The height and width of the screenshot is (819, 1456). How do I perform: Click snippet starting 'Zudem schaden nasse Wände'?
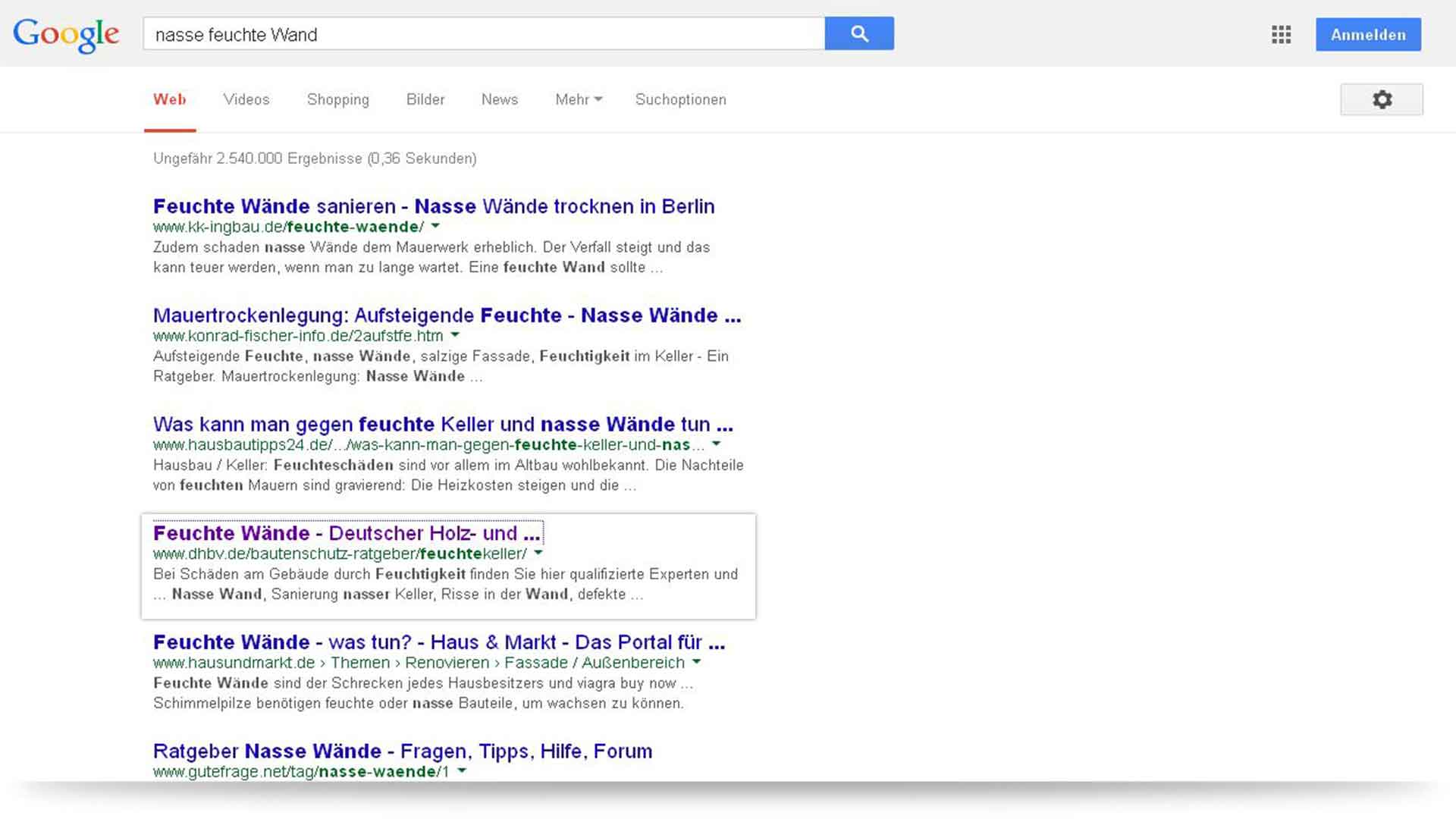click(431, 257)
